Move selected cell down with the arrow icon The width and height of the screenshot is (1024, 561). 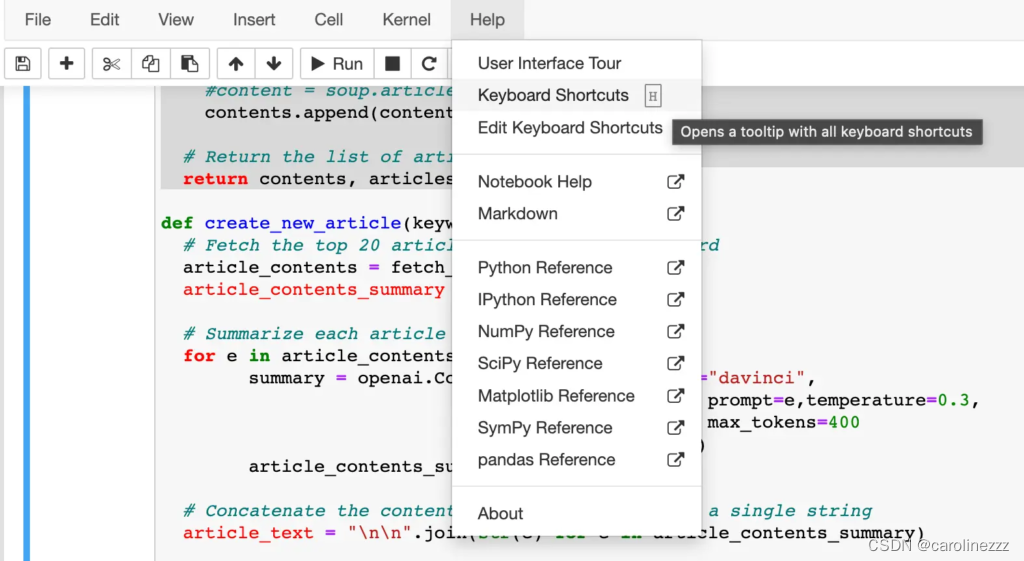[x=274, y=63]
